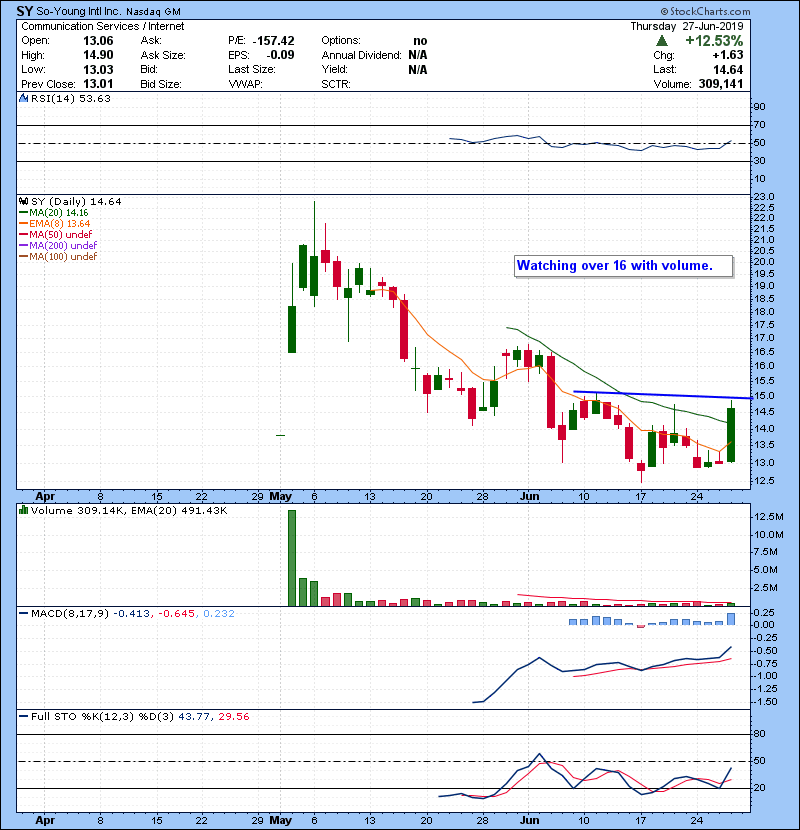Click the May label on price chart axis
This screenshot has height=830, width=800.
pos(281,497)
